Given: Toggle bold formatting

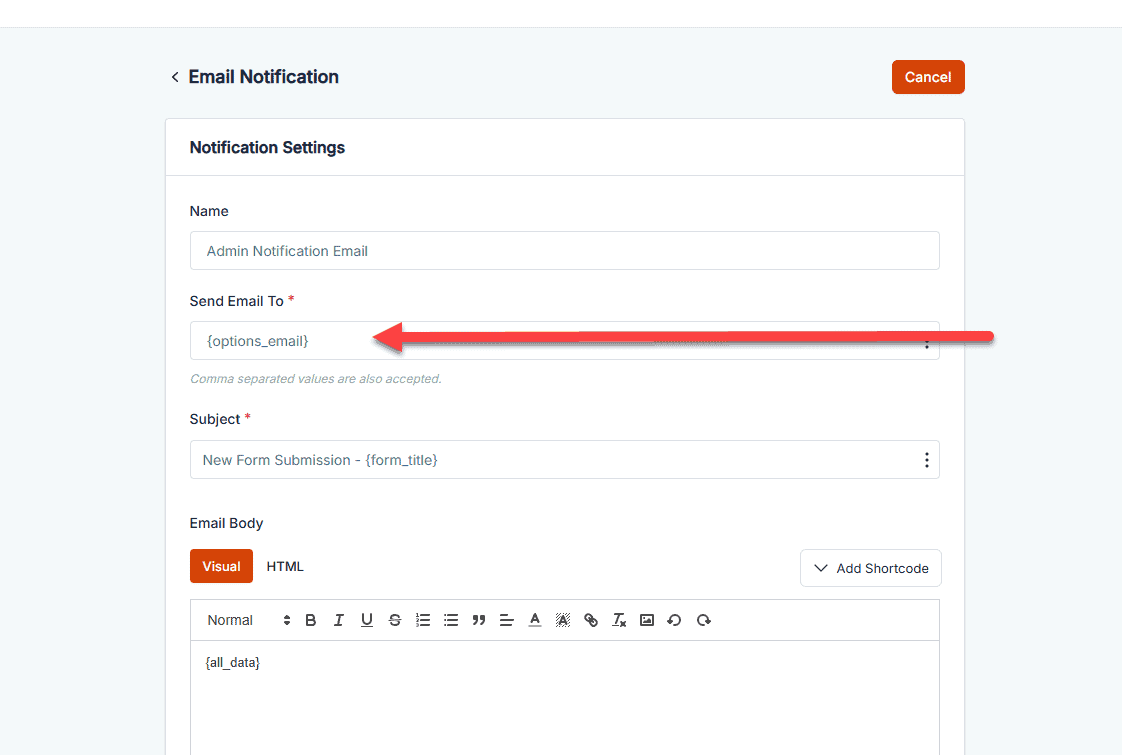Looking at the screenshot, I should [x=311, y=620].
